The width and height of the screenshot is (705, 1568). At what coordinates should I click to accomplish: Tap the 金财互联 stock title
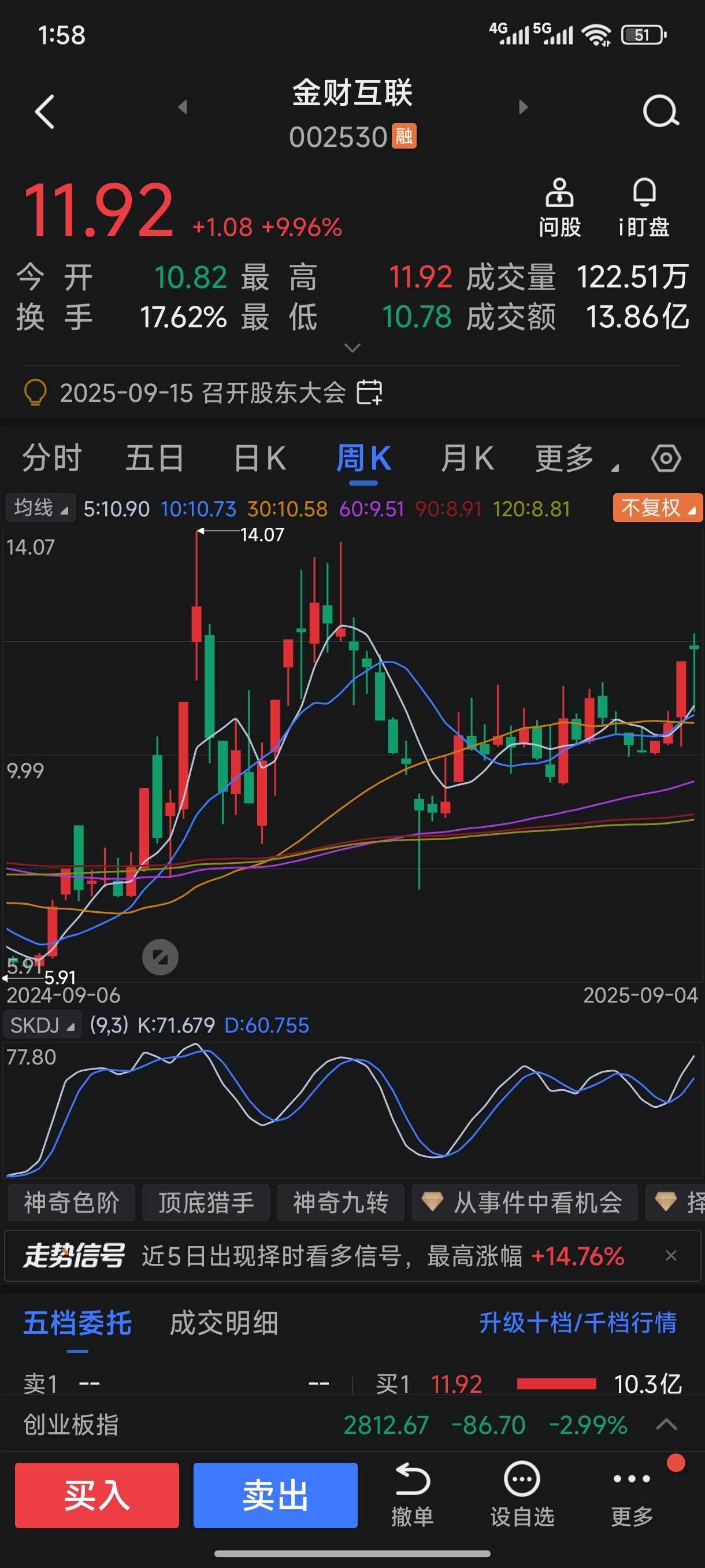(x=352, y=93)
